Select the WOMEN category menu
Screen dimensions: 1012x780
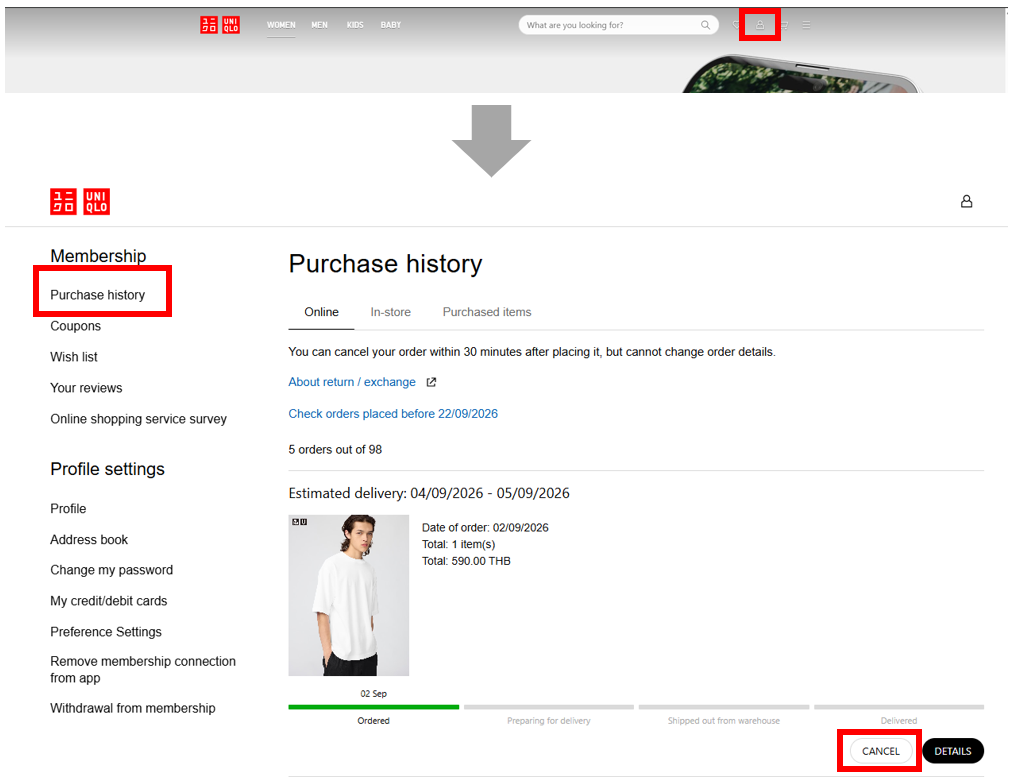pos(281,25)
